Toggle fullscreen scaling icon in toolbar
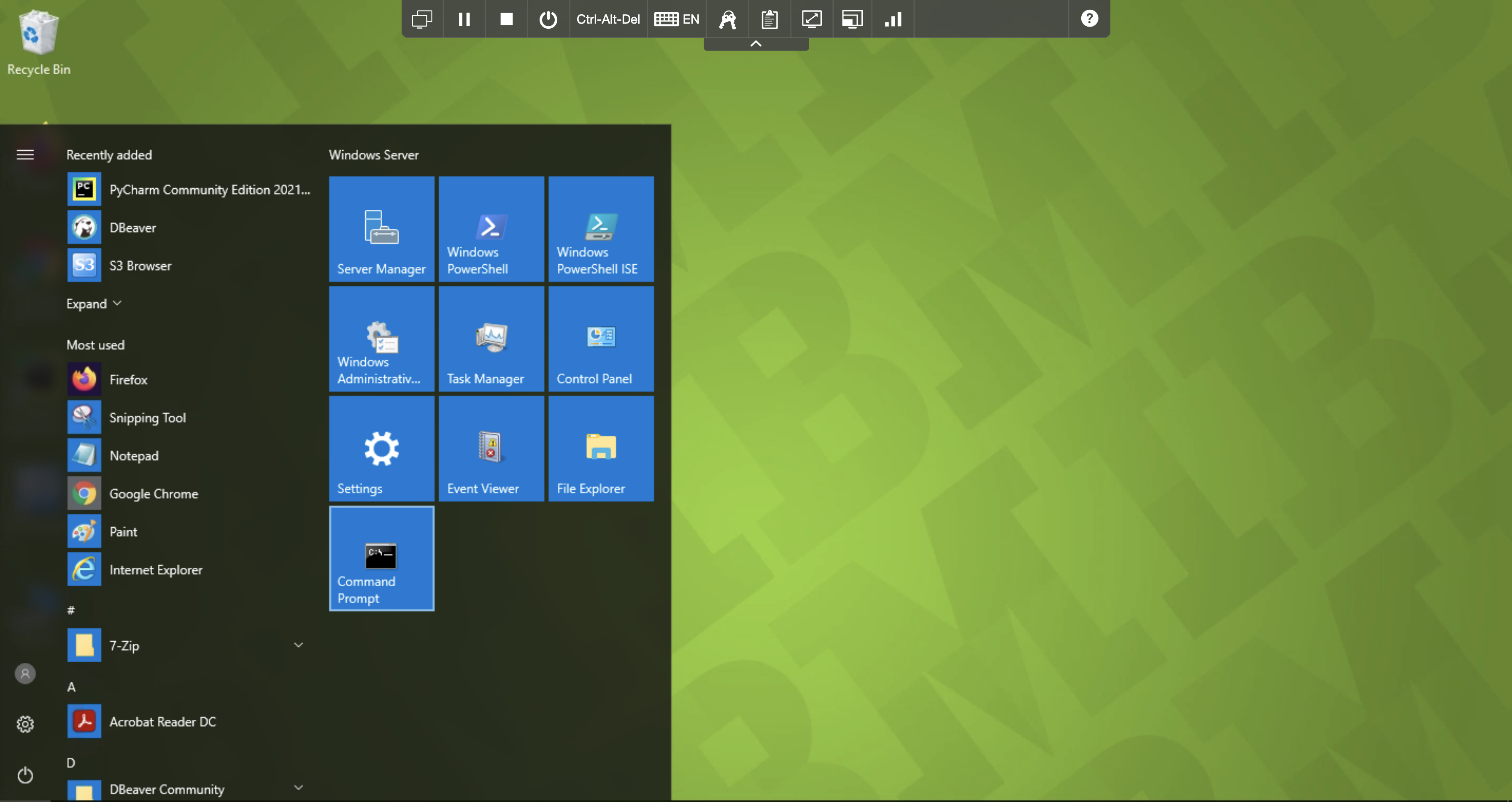The width and height of the screenshot is (1512, 802). [x=812, y=19]
